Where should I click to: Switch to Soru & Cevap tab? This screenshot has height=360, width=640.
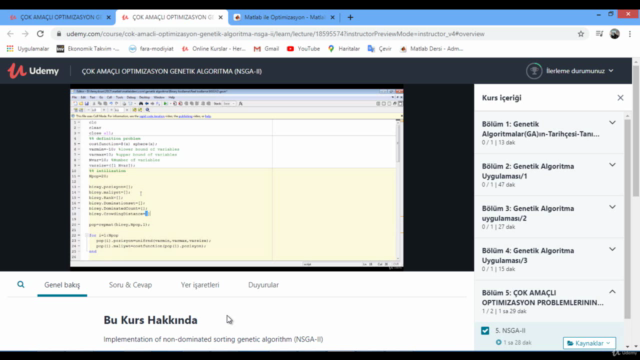click(x=130, y=285)
